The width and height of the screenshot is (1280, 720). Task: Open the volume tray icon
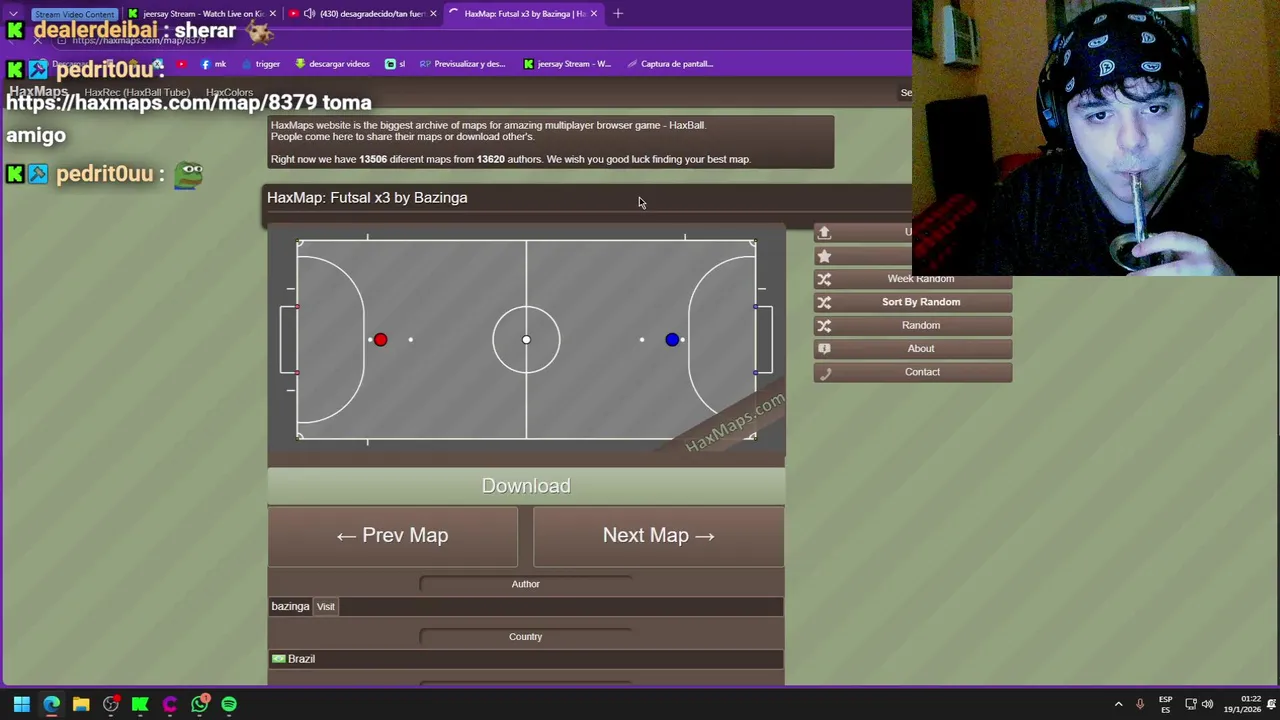[x=1207, y=704]
